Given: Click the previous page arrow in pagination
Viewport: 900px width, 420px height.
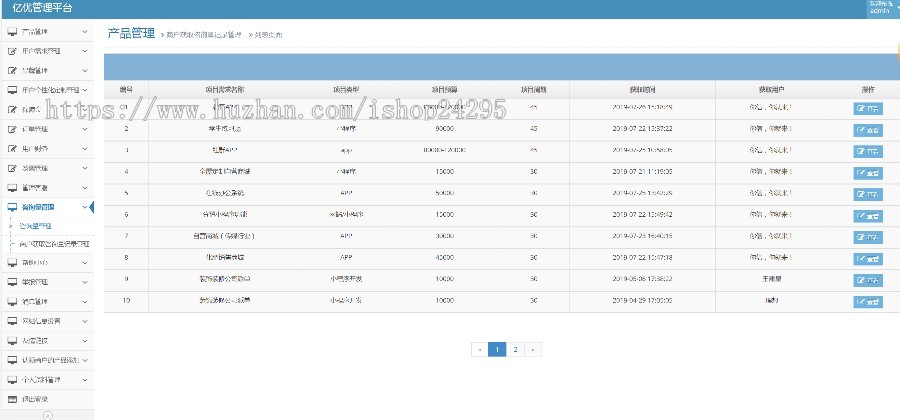Looking at the screenshot, I should click(479, 349).
